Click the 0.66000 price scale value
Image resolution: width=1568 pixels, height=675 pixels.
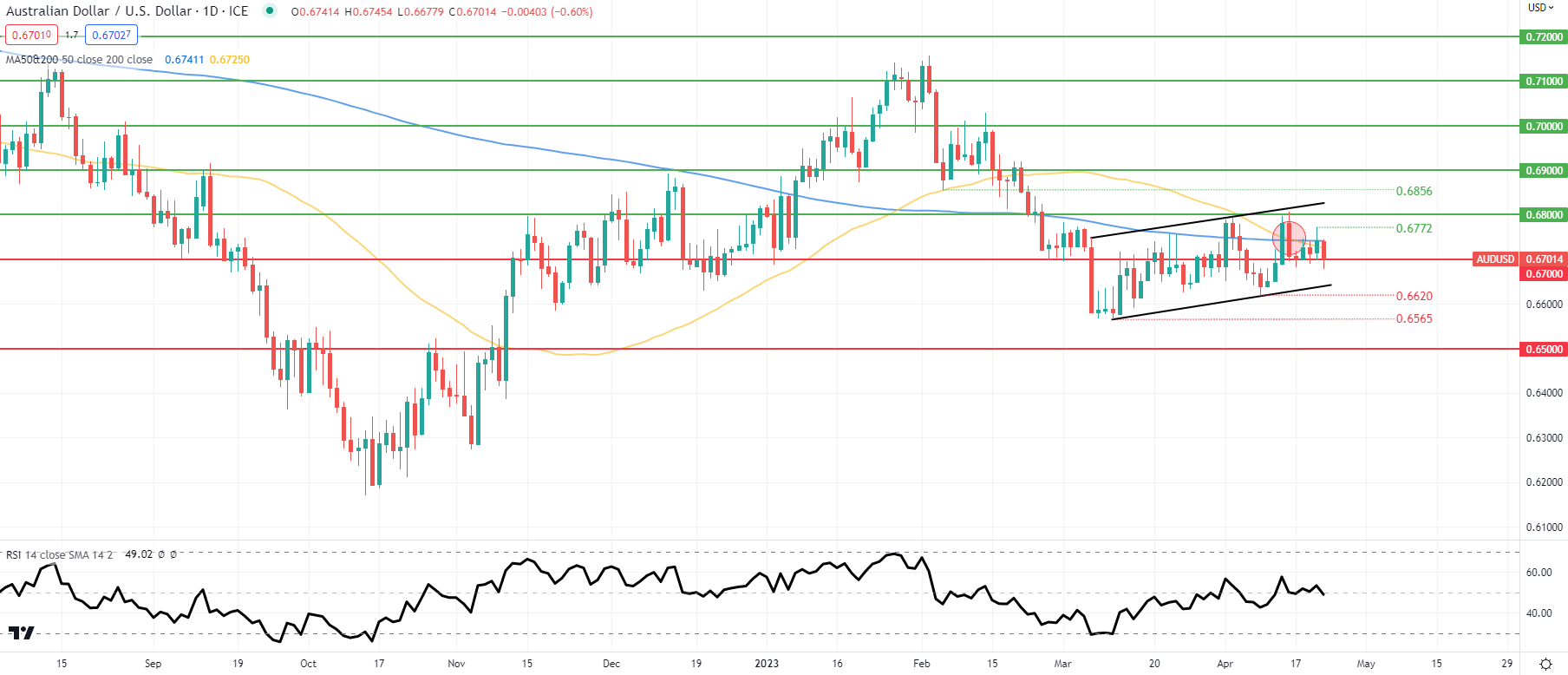1544,305
